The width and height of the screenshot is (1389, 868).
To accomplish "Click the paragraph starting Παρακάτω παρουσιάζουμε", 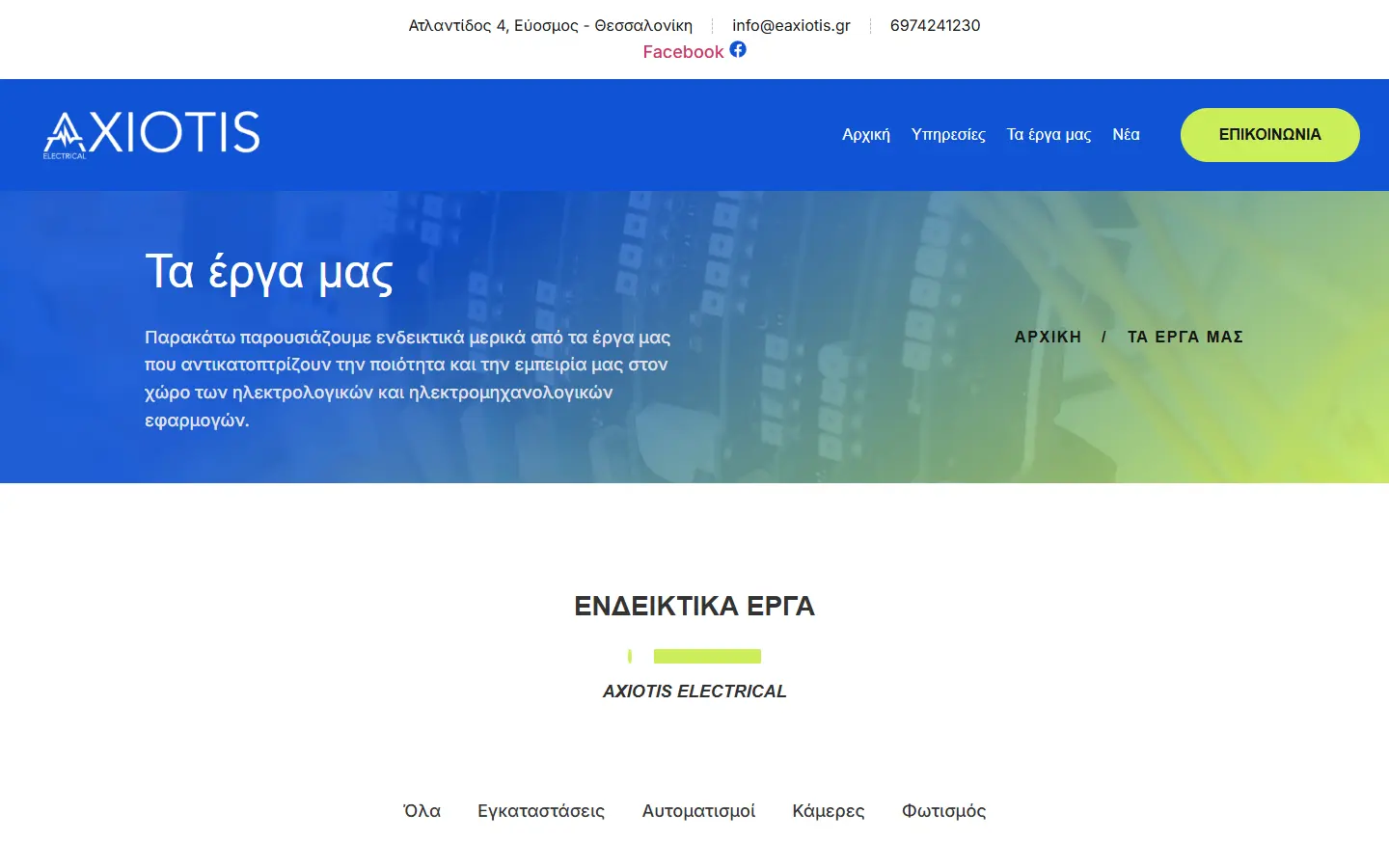I will coord(407,379).
